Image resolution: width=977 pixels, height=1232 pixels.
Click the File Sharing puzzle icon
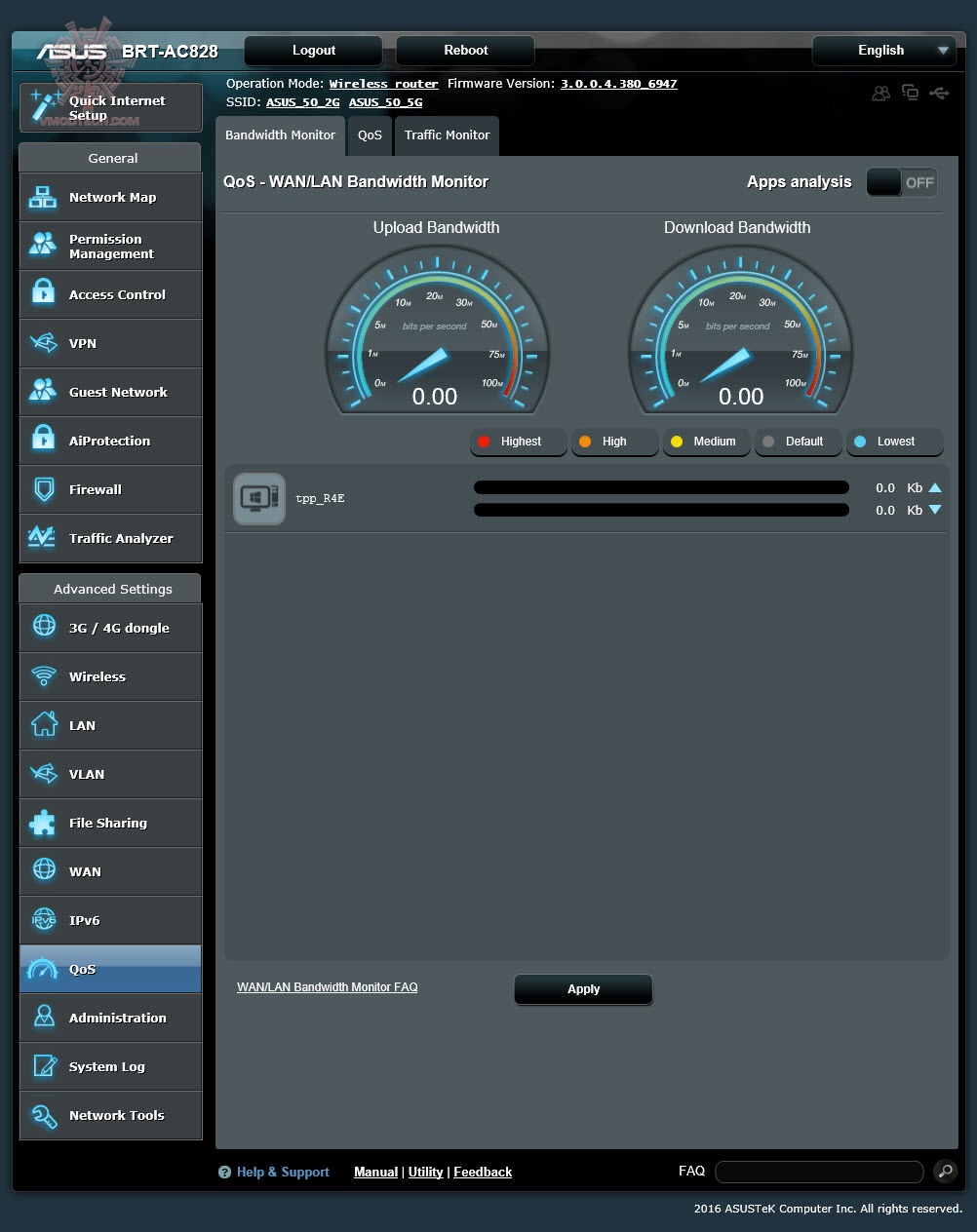click(43, 823)
